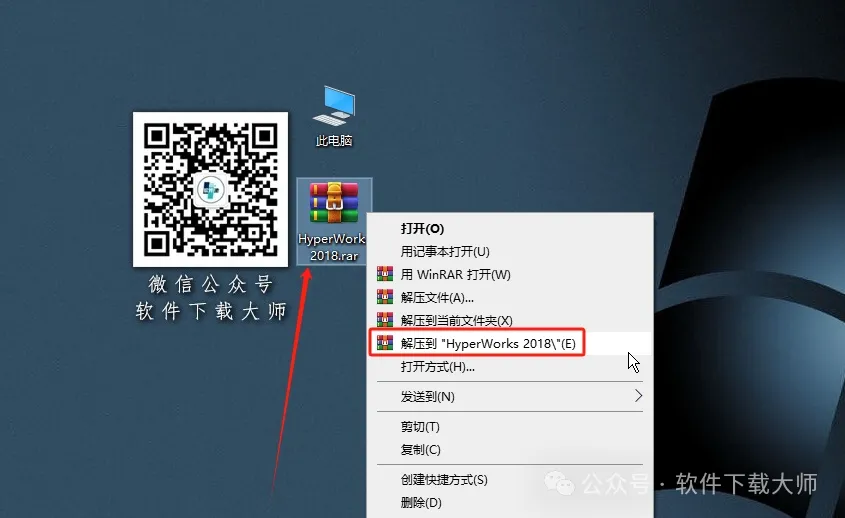Choose 用 WinRAR 打开(W)
Viewport: 845px width, 518px height.
click(x=510, y=274)
